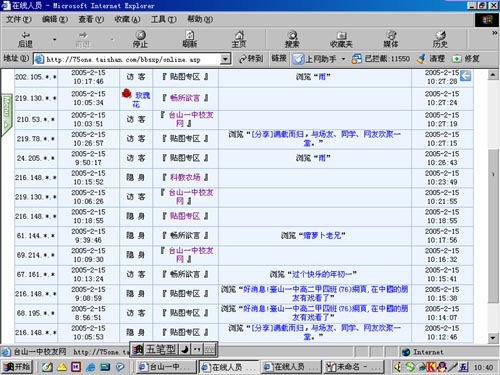Click the Windows 开始 start button
This screenshot has height=375, width=500.
coord(17,367)
